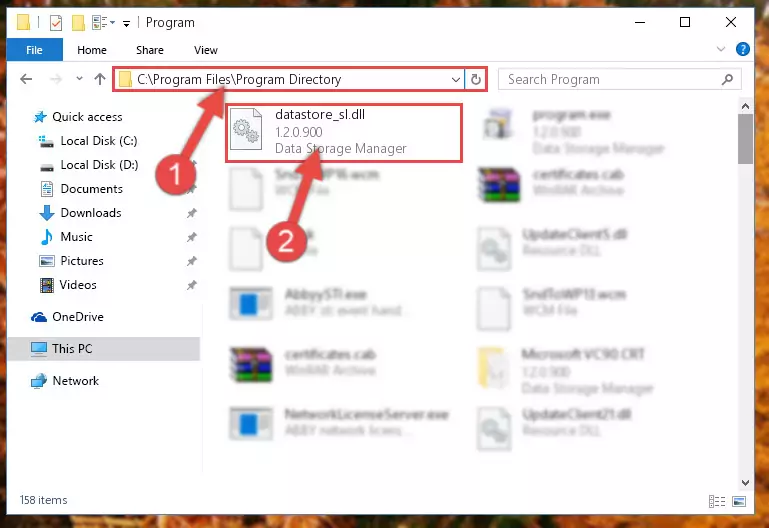Open the View ribbon tab

coord(205,50)
